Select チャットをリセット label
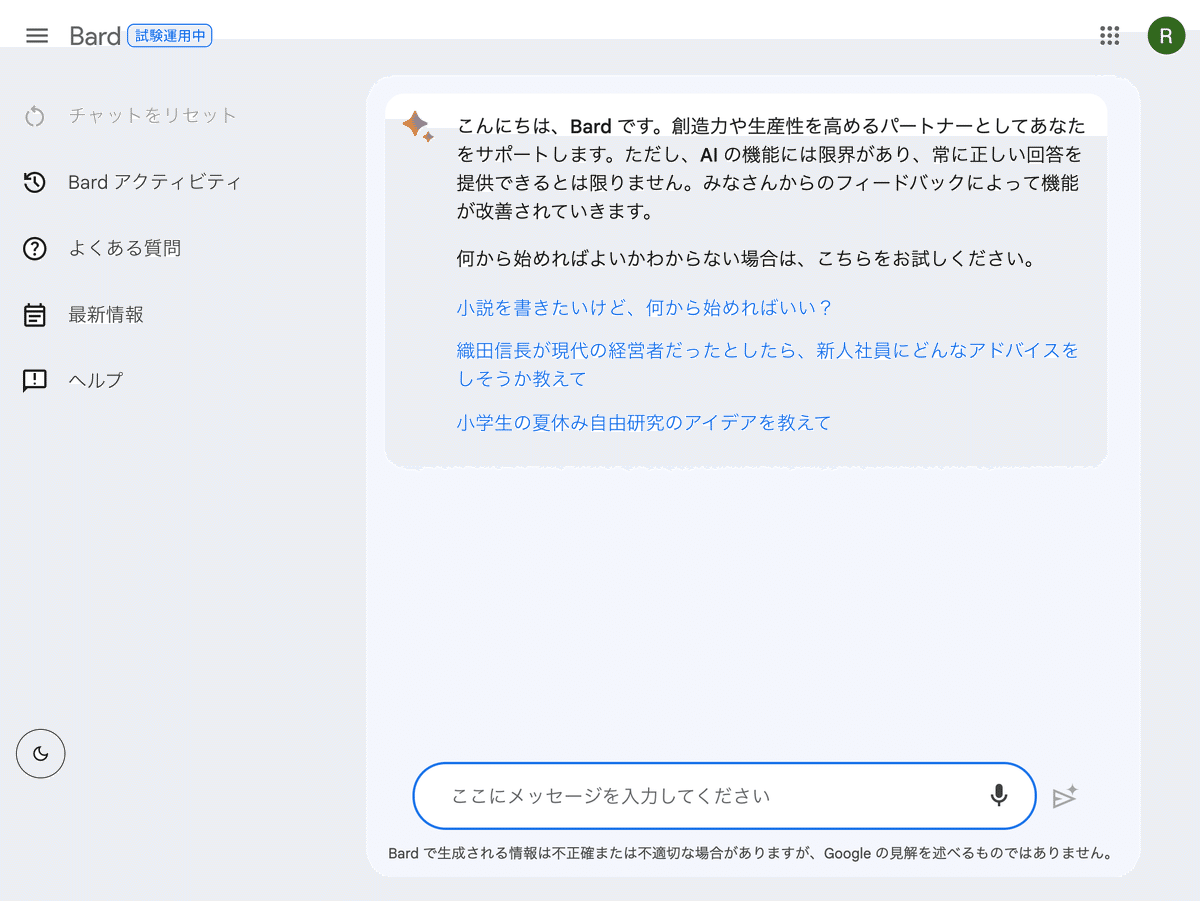 (153, 116)
